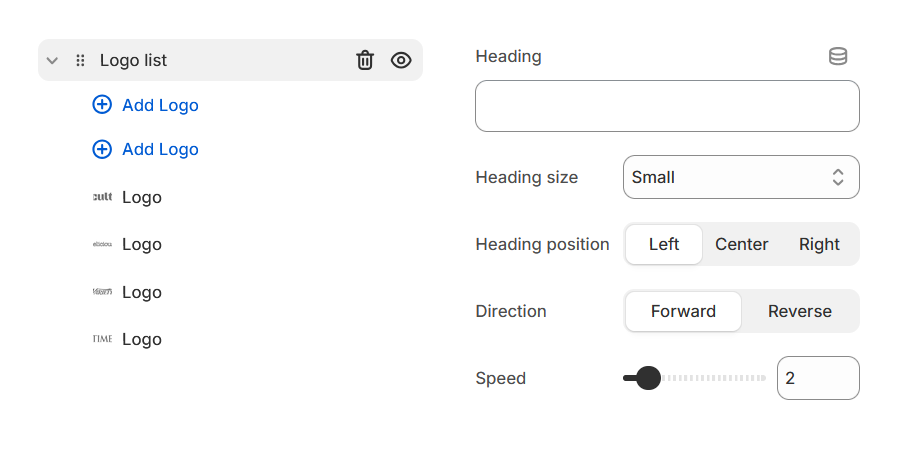Set heading position to Center

click(742, 244)
